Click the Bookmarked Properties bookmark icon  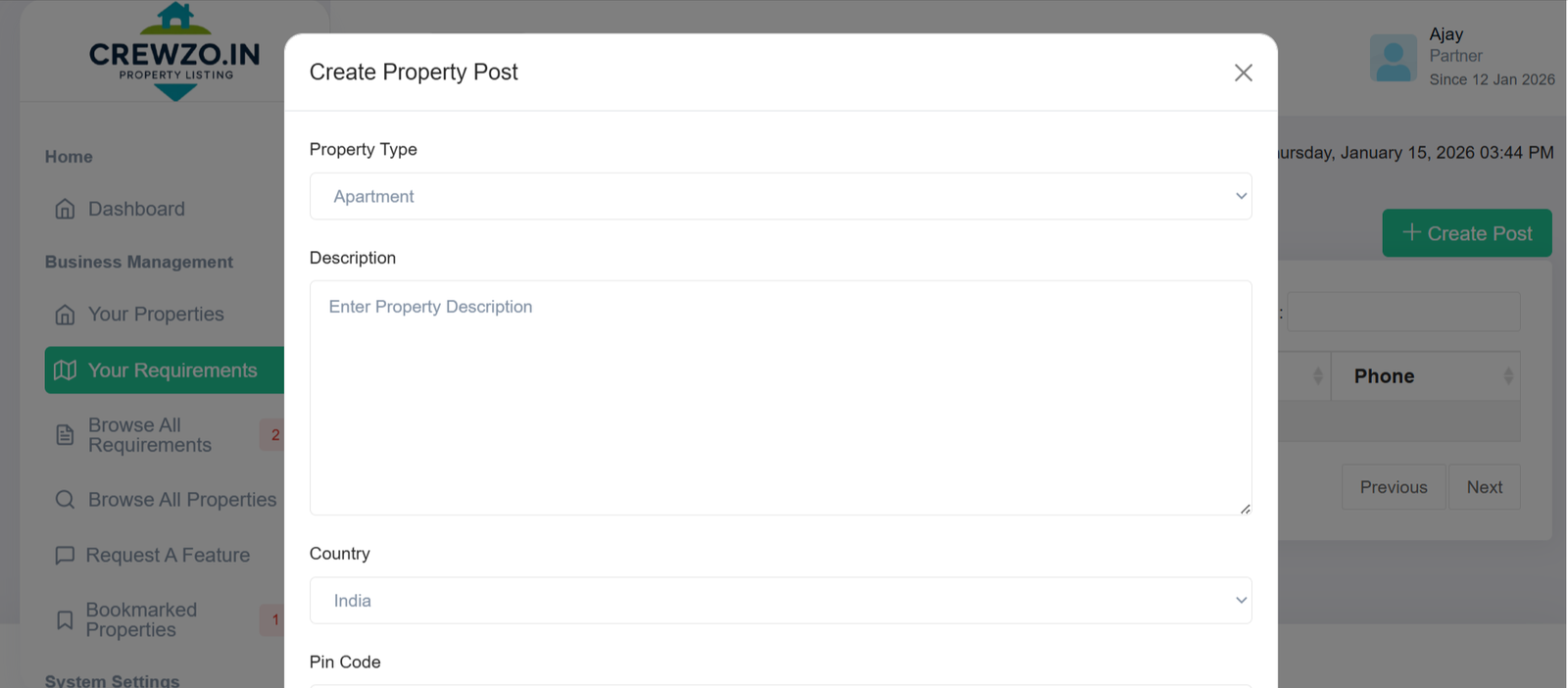click(x=65, y=620)
